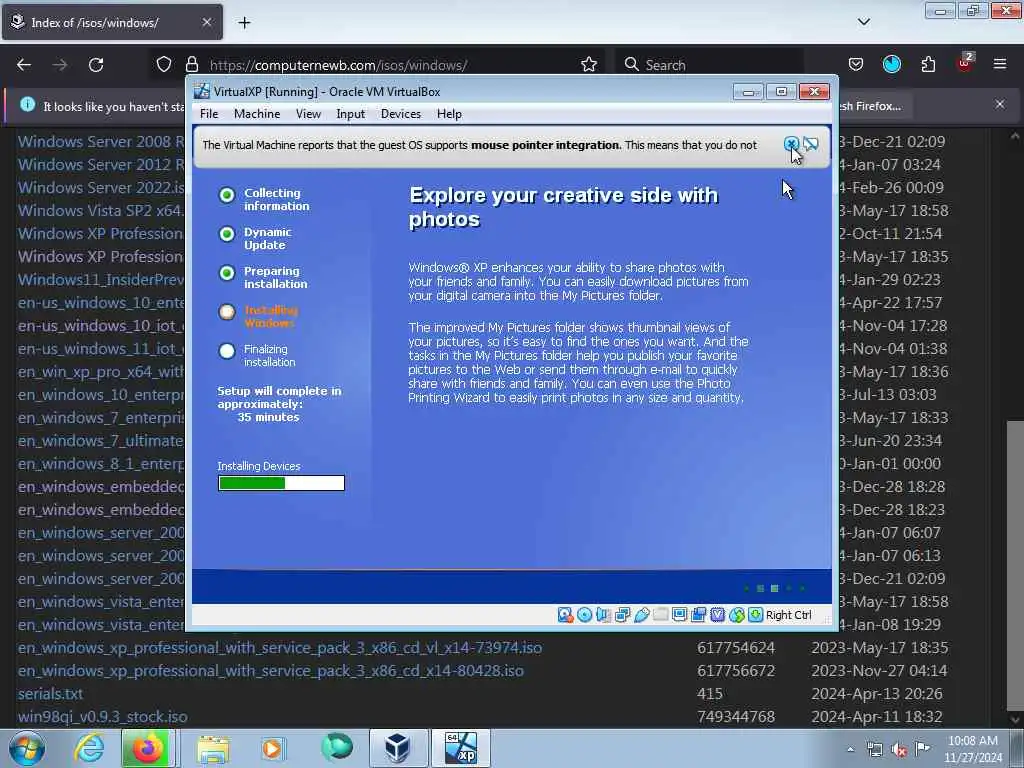Image resolution: width=1024 pixels, height=768 pixels.
Task: Click the Firefox back arrow
Action: pyautogui.click(x=24, y=65)
